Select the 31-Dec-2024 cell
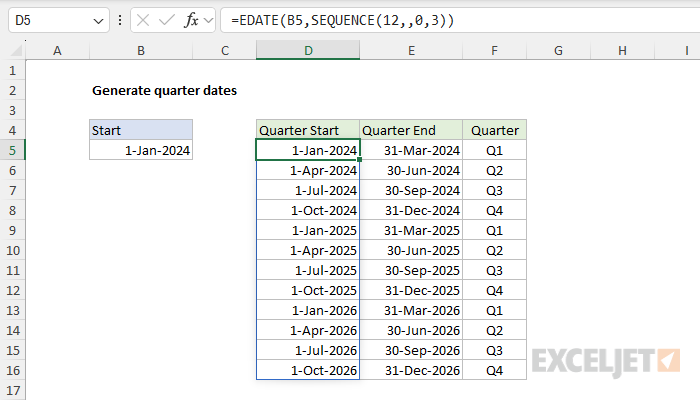Screen dimensions: 700x400 (411, 210)
